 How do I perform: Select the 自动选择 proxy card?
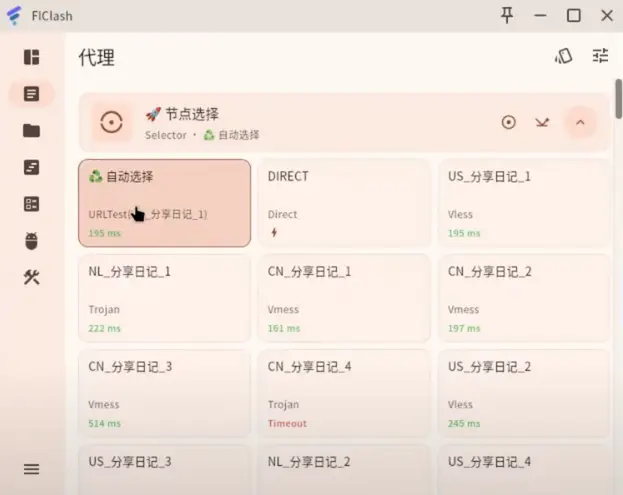coord(164,203)
